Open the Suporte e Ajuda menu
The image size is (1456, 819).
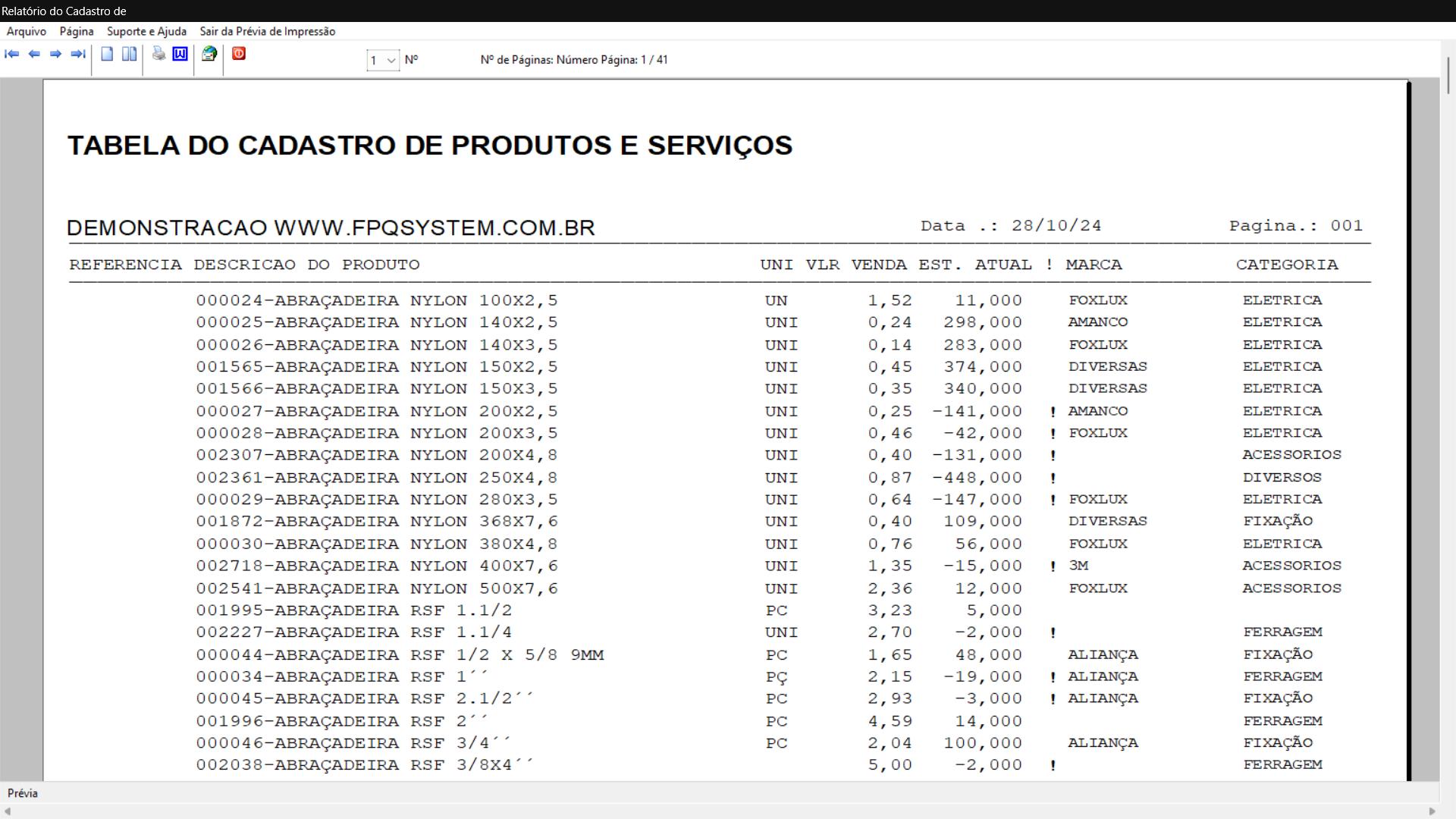coord(146,31)
